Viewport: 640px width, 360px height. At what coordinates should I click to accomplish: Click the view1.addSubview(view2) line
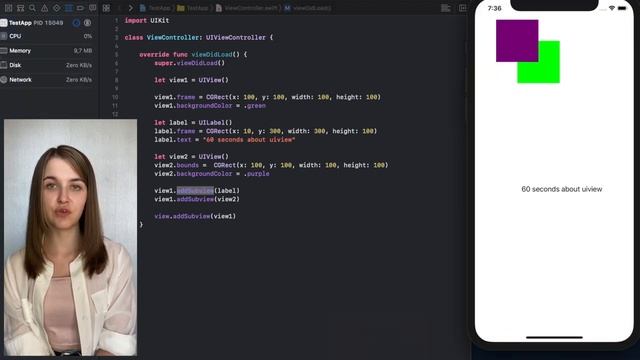[197, 199]
